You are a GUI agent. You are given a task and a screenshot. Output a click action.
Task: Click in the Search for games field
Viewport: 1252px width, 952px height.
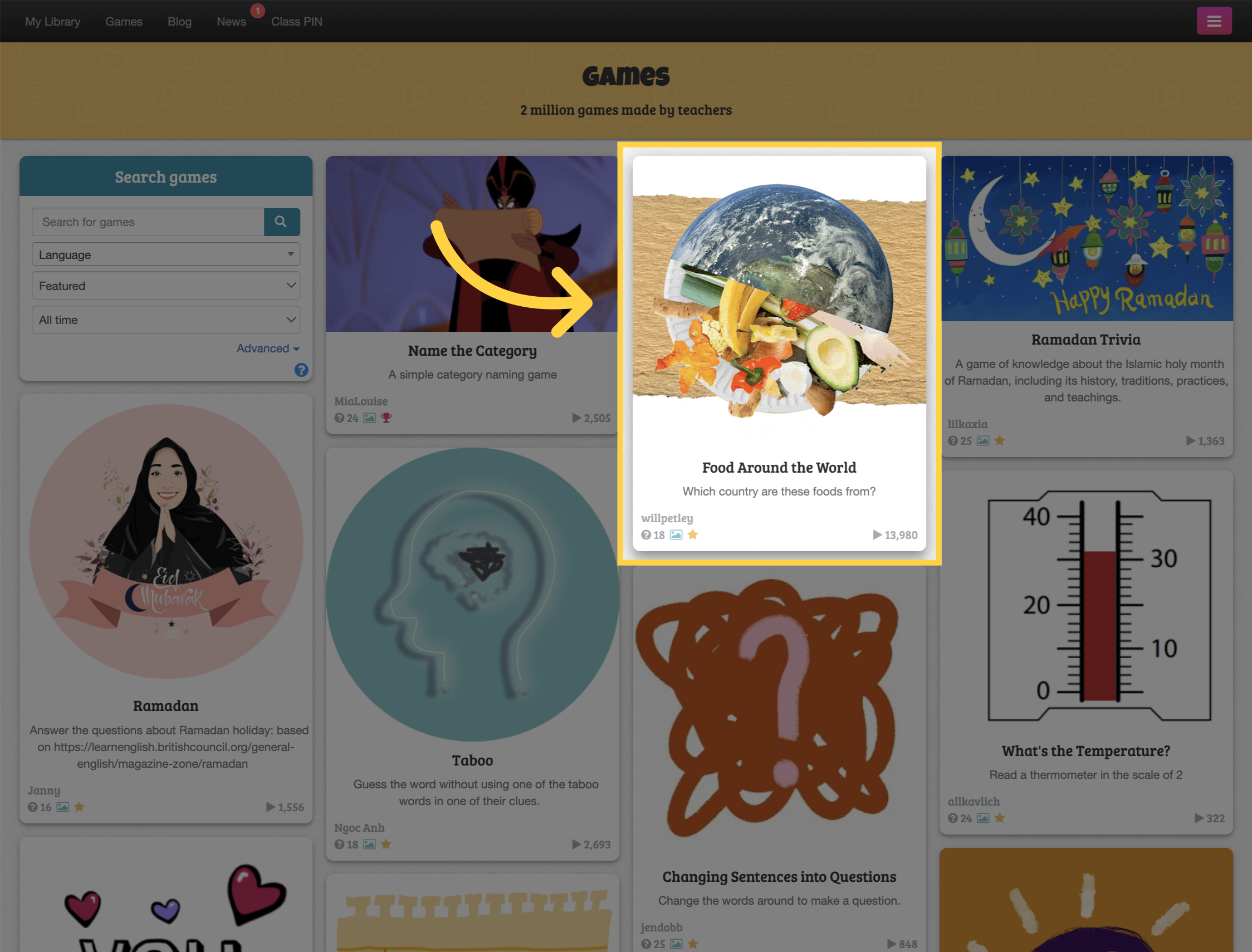[149, 222]
